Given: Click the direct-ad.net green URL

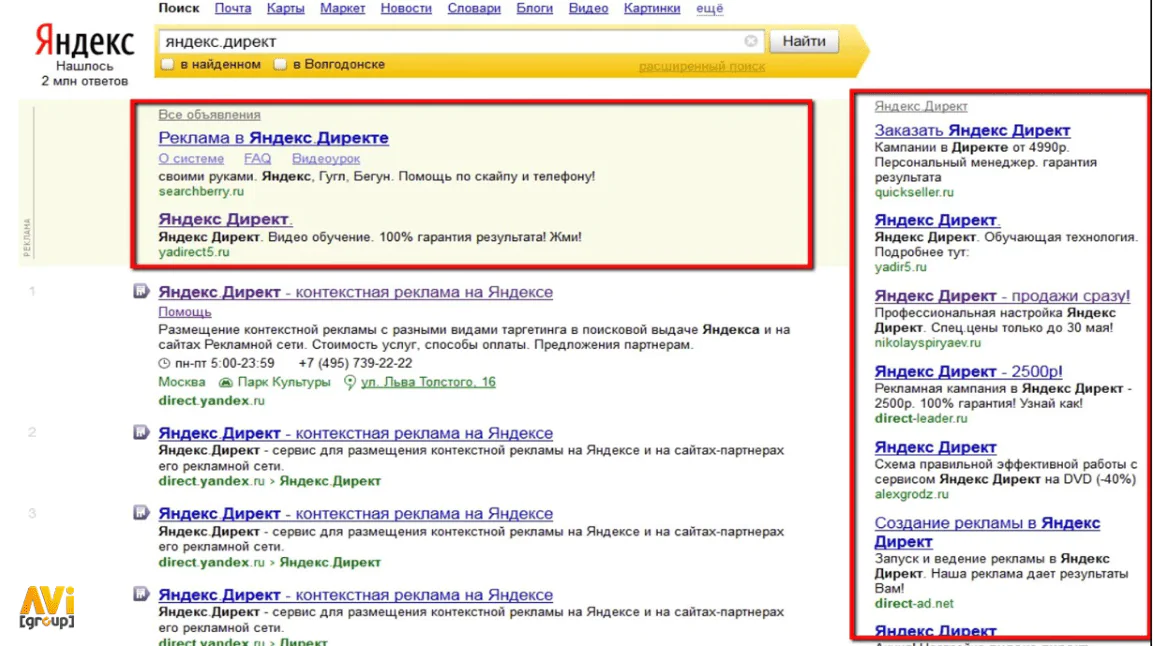Looking at the screenshot, I should click(914, 604).
